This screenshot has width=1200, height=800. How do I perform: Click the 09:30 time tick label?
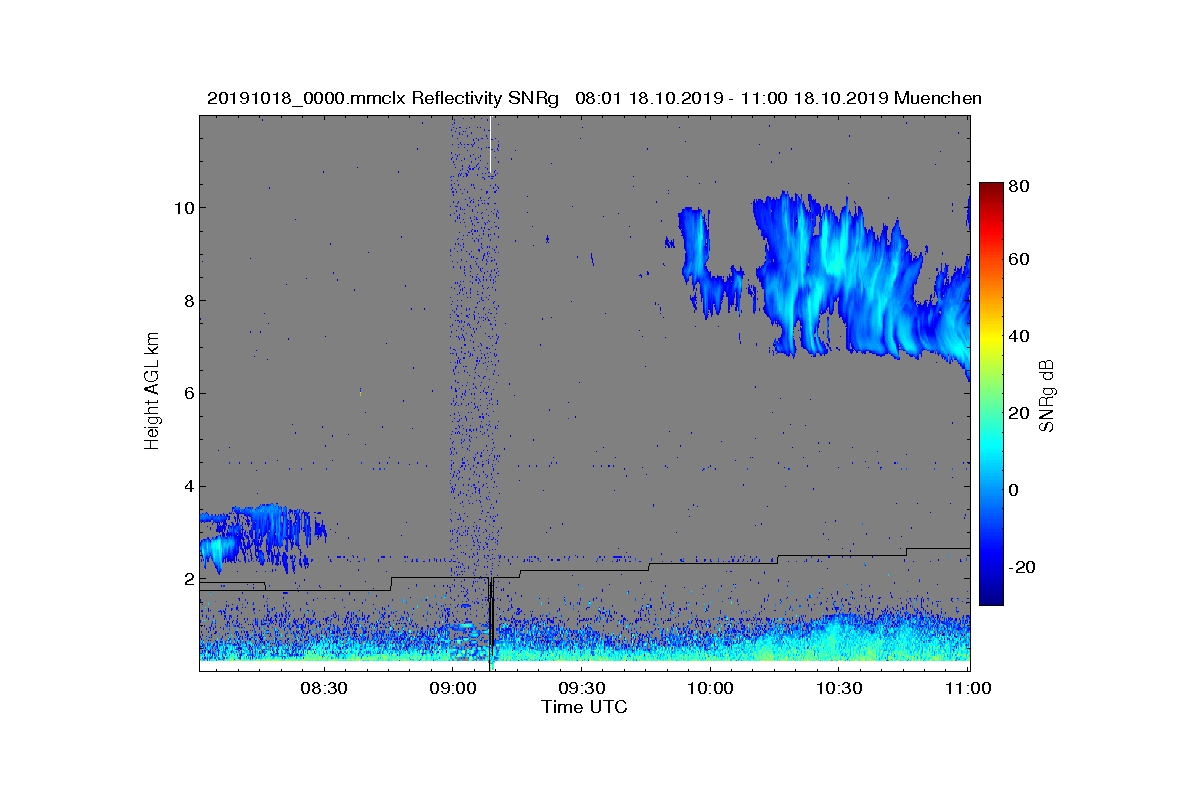pos(581,688)
